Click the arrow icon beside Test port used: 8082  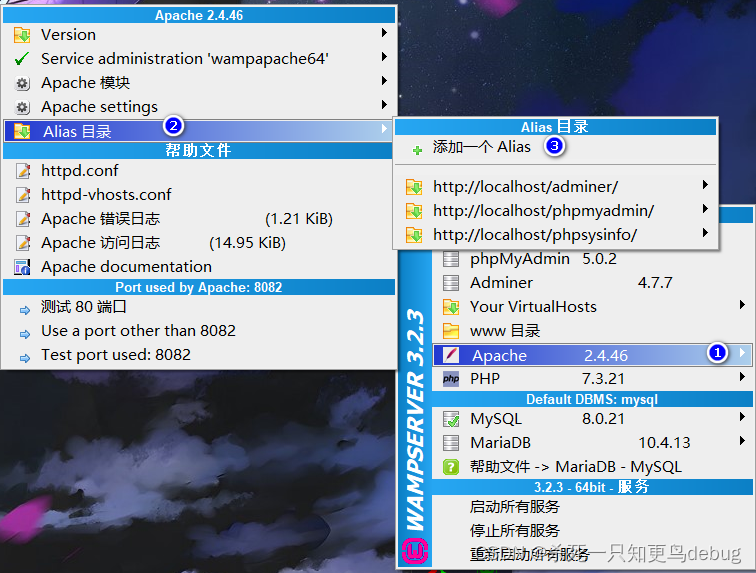(x=25, y=358)
